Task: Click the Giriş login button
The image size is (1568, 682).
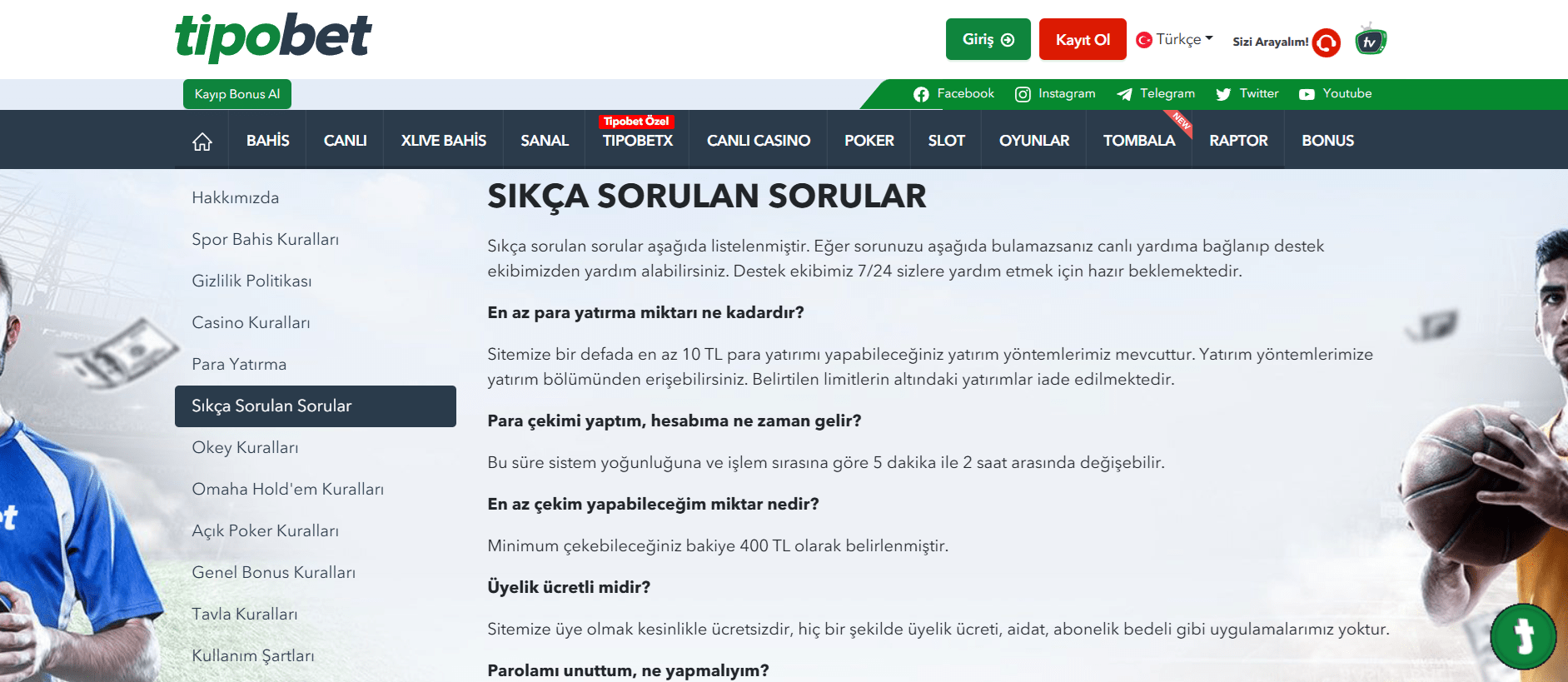Action: pos(988,39)
